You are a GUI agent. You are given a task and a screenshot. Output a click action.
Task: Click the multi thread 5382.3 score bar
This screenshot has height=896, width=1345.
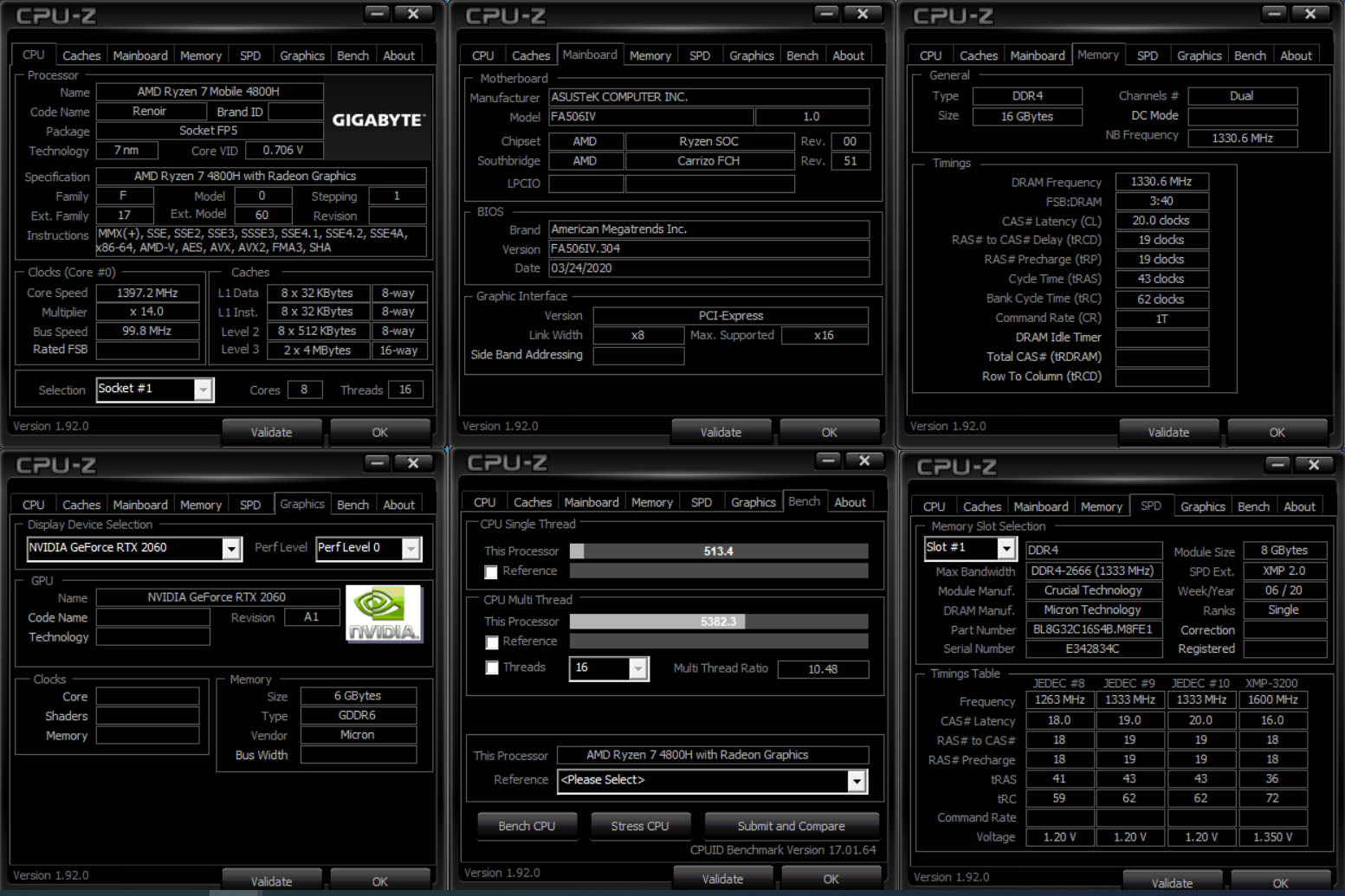click(719, 622)
